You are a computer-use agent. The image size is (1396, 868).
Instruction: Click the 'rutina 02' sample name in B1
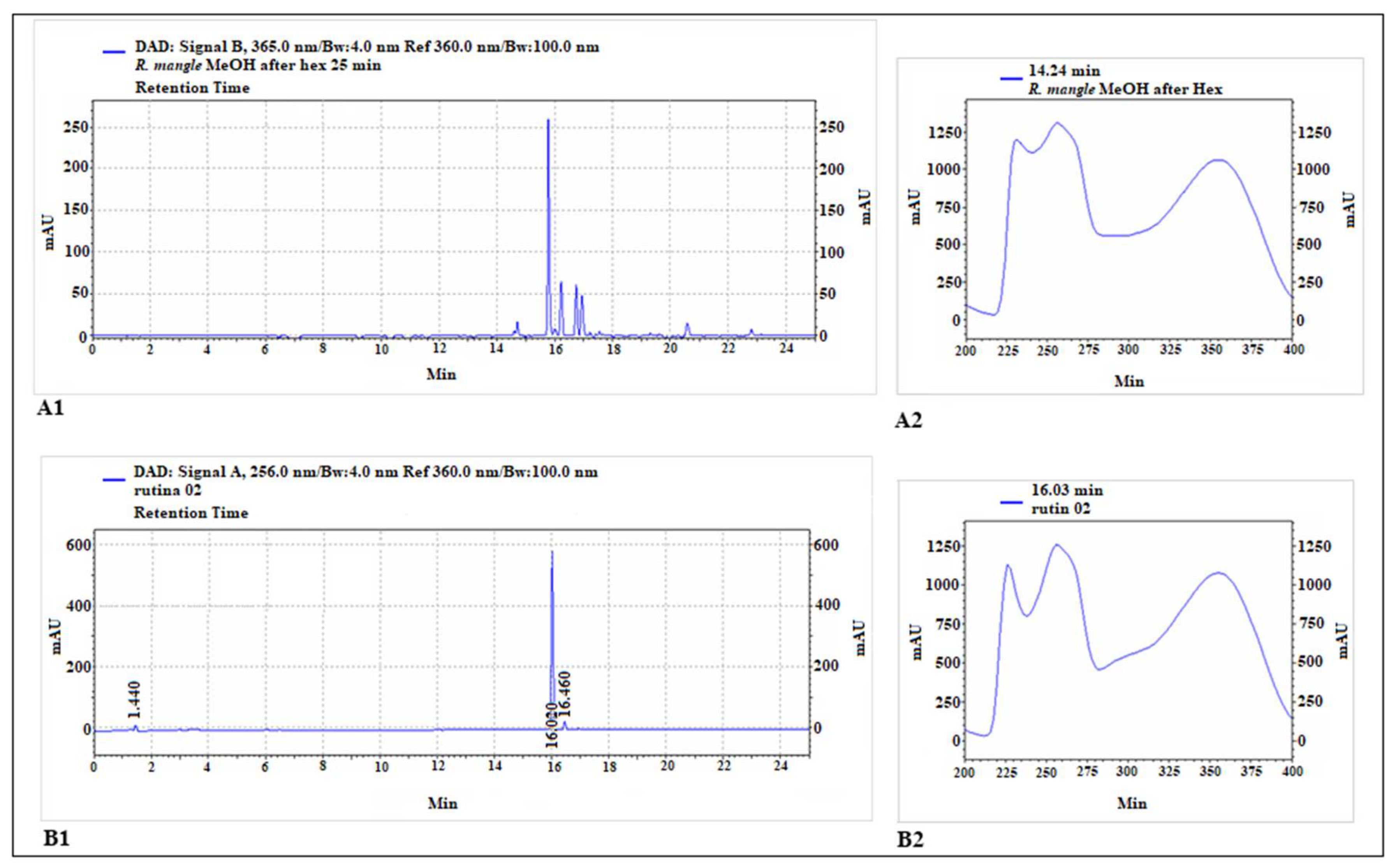click(167, 490)
